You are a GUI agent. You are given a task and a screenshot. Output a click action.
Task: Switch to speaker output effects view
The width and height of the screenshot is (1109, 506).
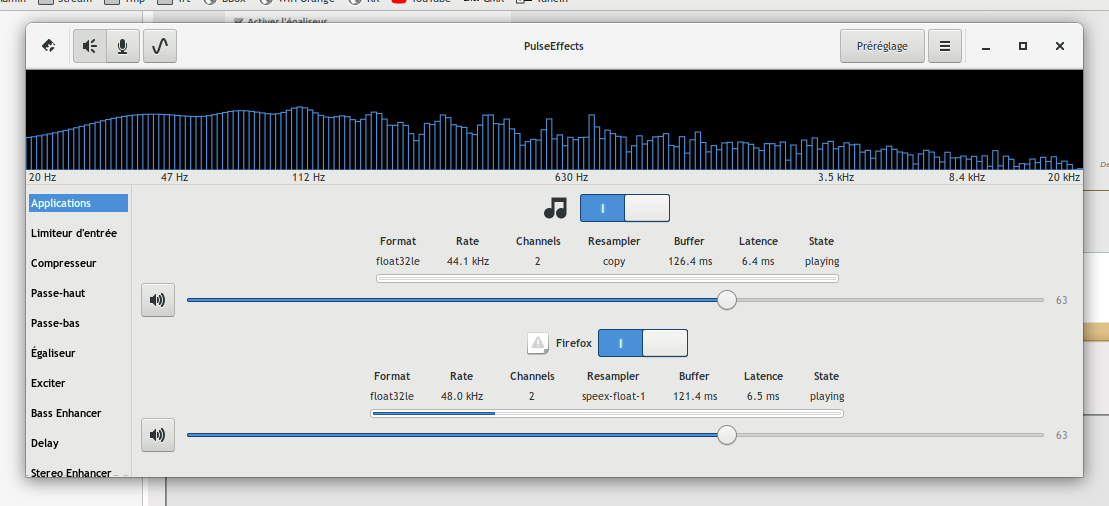tap(90, 46)
